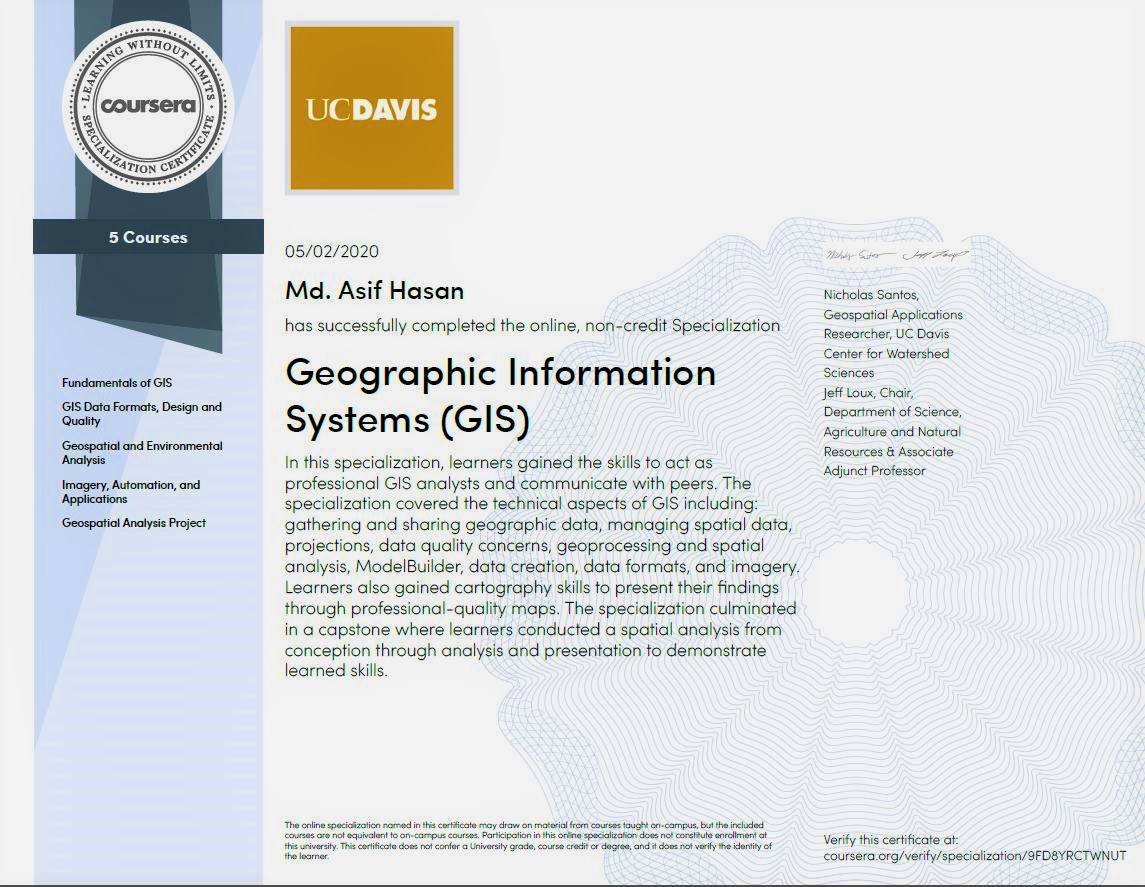Click the date 05/02/2020
This screenshot has height=887, width=1145.
click(x=332, y=252)
